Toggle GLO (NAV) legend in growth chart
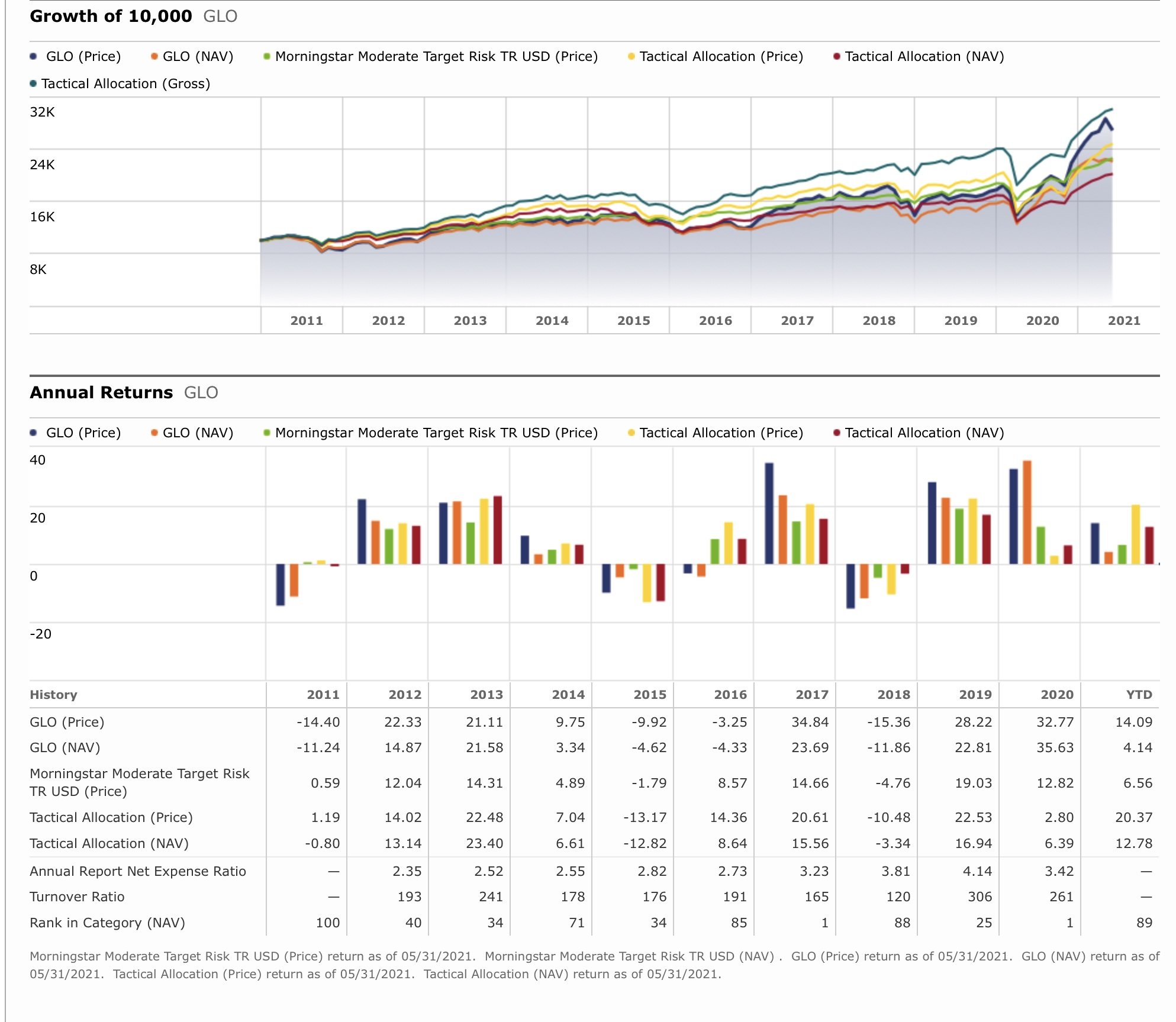 198,56
